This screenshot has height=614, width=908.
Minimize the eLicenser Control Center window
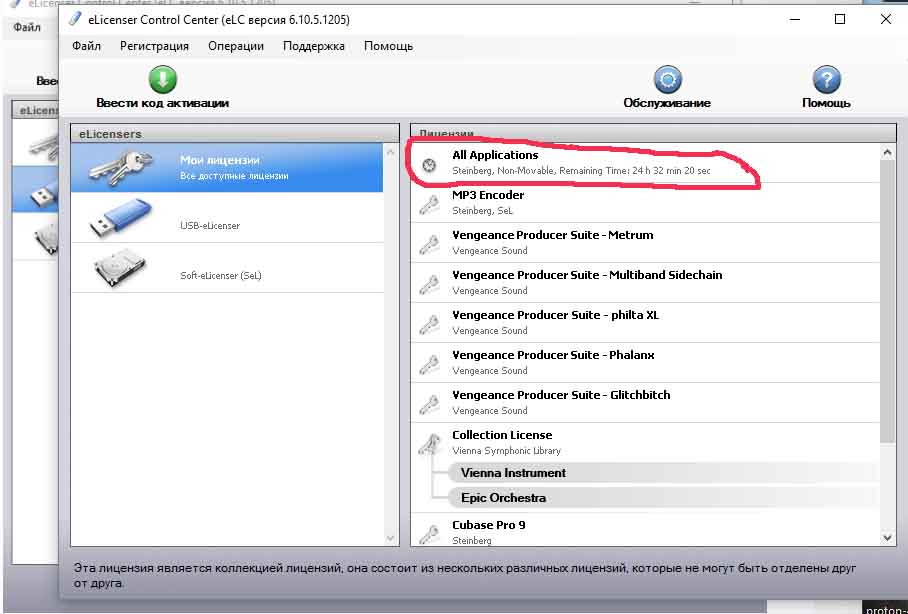(x=795, y=19)
